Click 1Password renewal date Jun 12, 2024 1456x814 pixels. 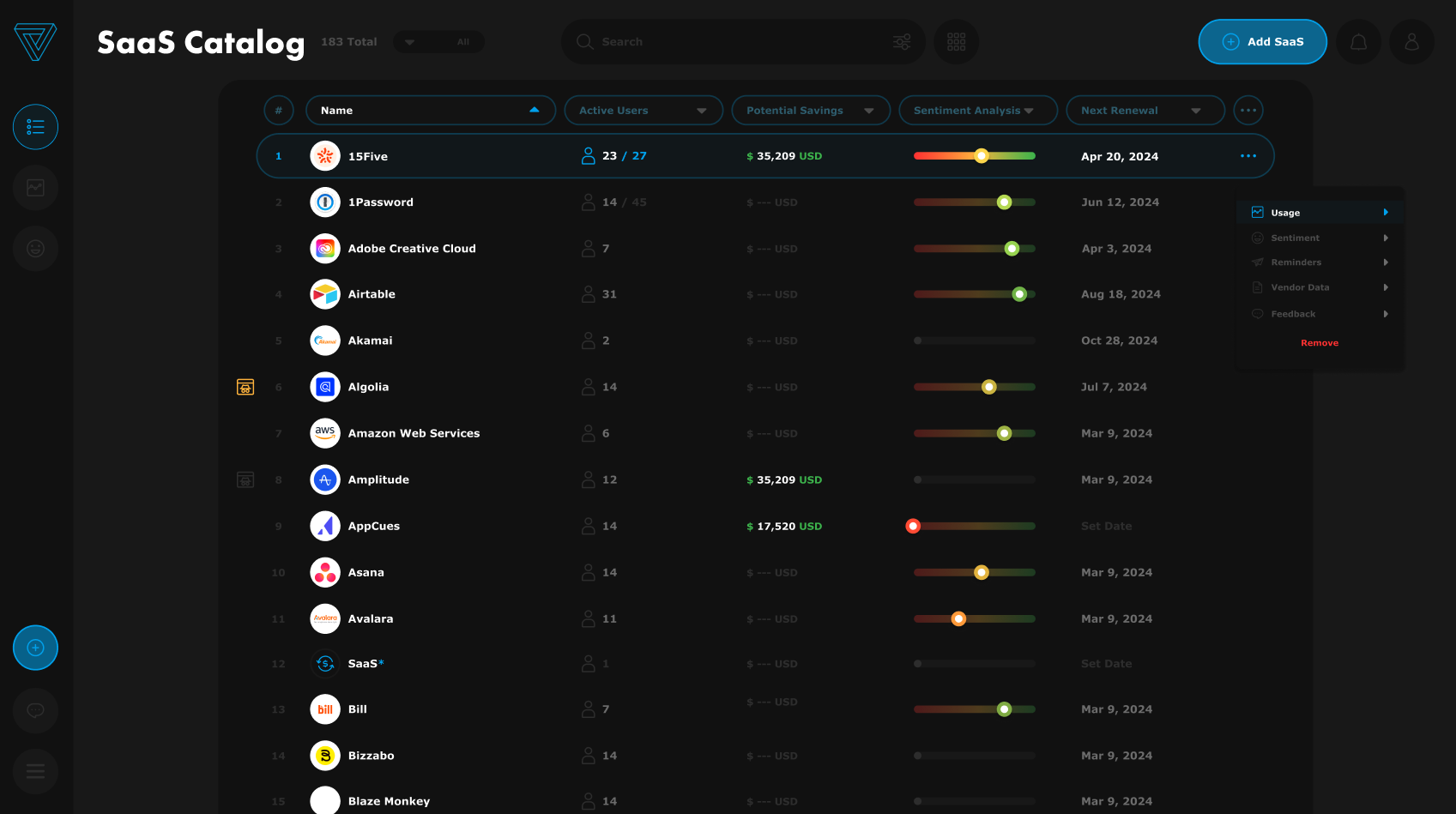coord(1120,202)
